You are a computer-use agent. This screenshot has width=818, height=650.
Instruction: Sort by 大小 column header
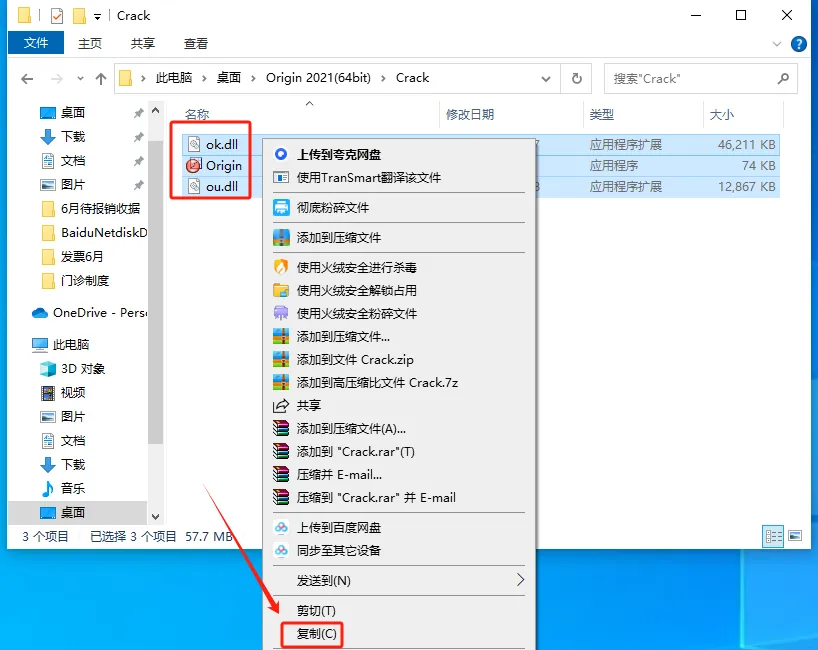(x=721, y=114)
